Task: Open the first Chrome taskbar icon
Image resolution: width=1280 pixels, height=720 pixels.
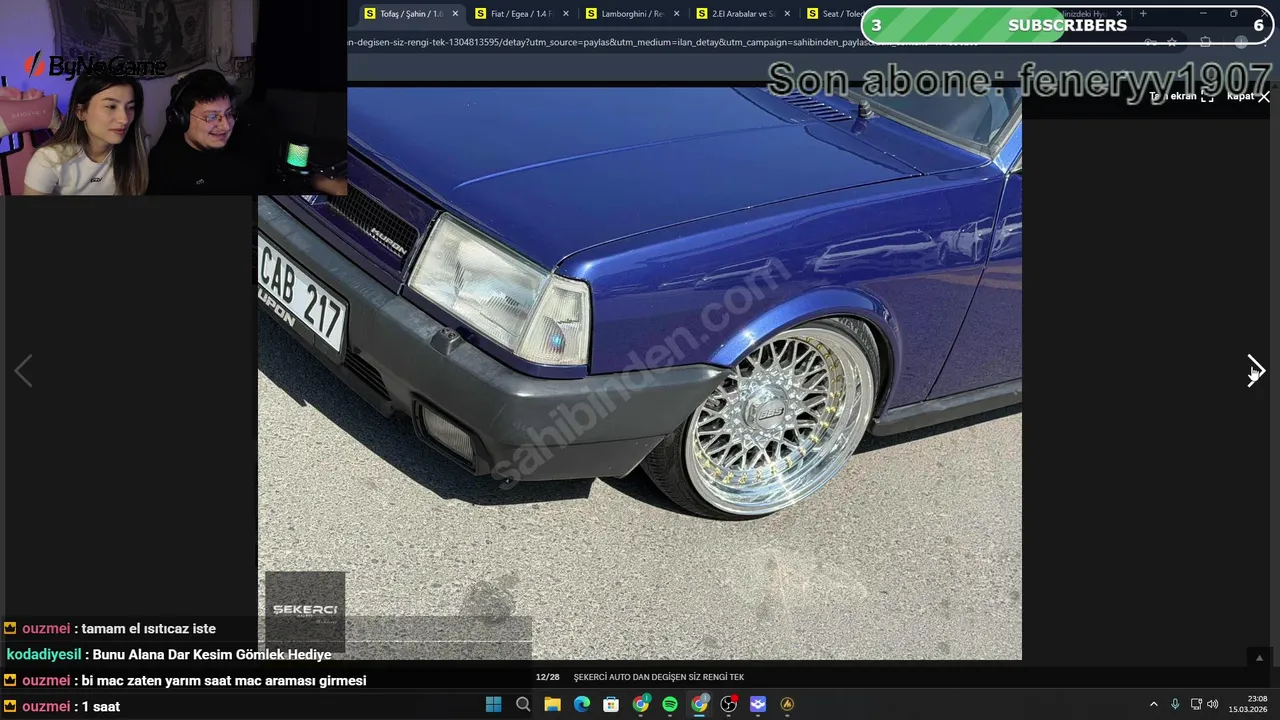Action: pos(641,704)
